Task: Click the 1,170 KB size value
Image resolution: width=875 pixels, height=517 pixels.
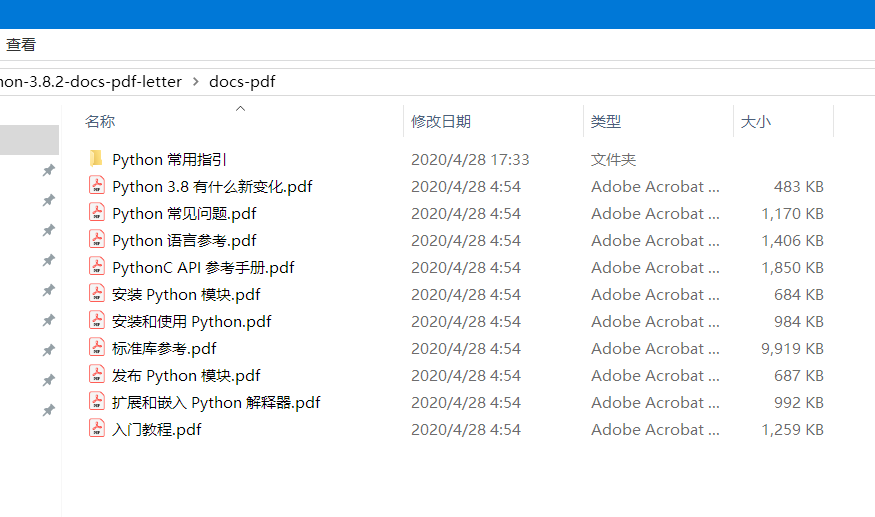Action: tap(792, 213)
